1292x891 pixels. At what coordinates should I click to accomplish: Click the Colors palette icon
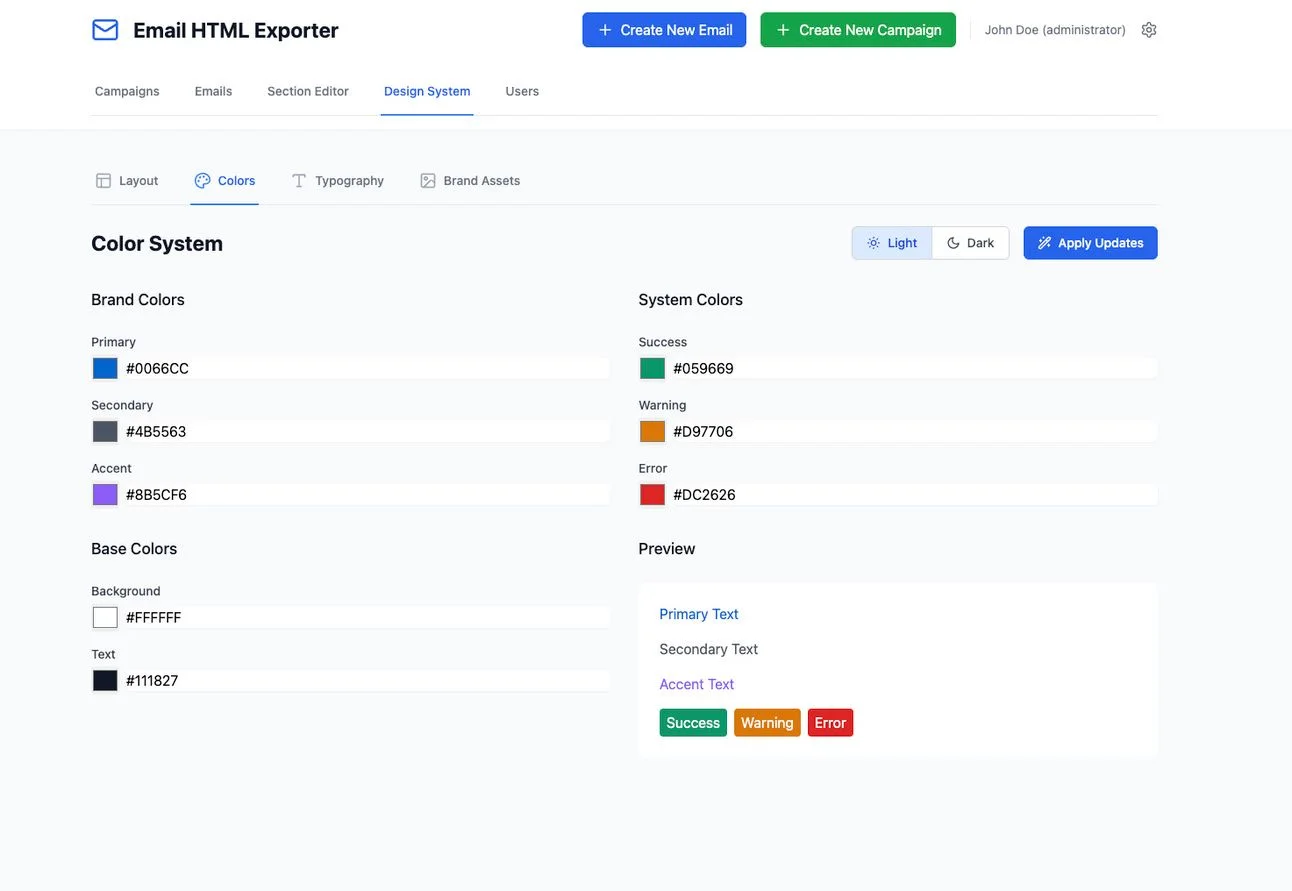point(202,181)
